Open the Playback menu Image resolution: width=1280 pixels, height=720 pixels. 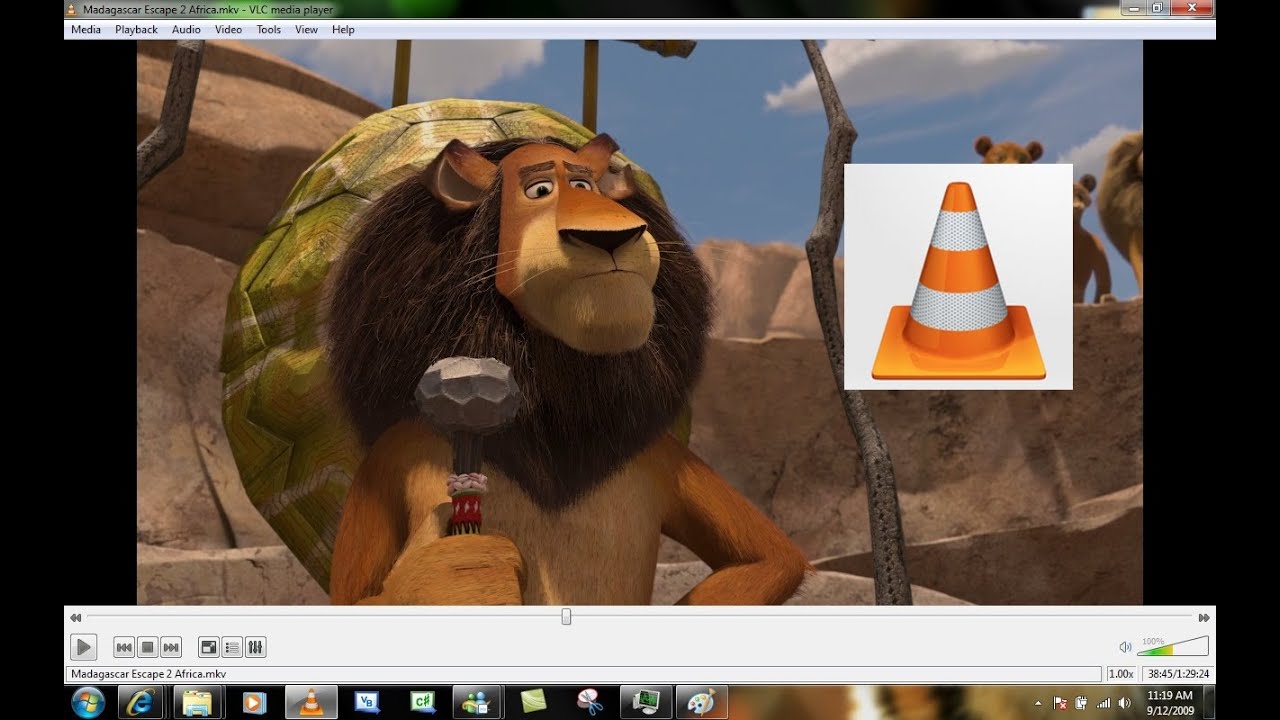coord(136,30)
